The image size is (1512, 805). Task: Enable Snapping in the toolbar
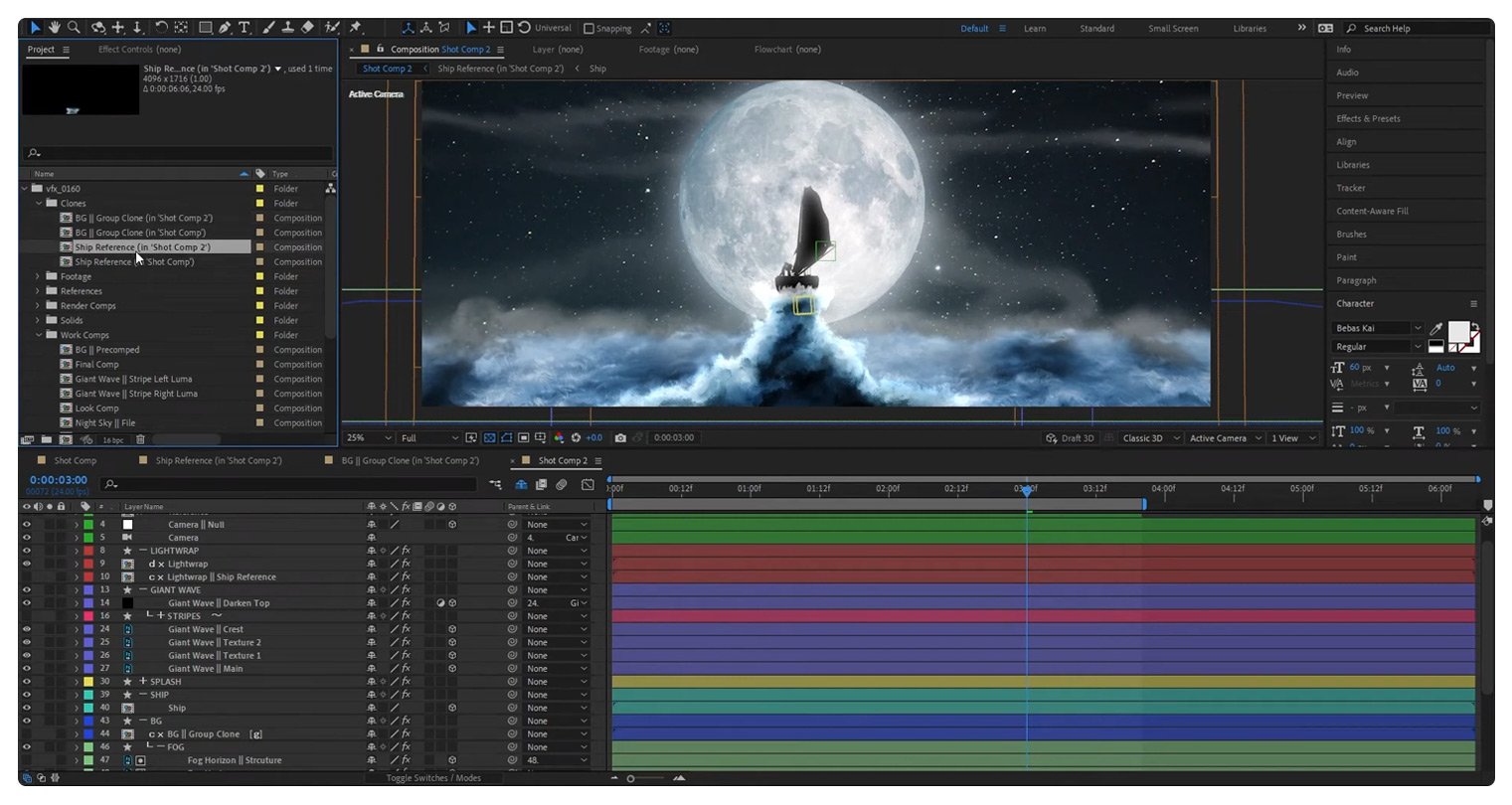click(590, 28)
